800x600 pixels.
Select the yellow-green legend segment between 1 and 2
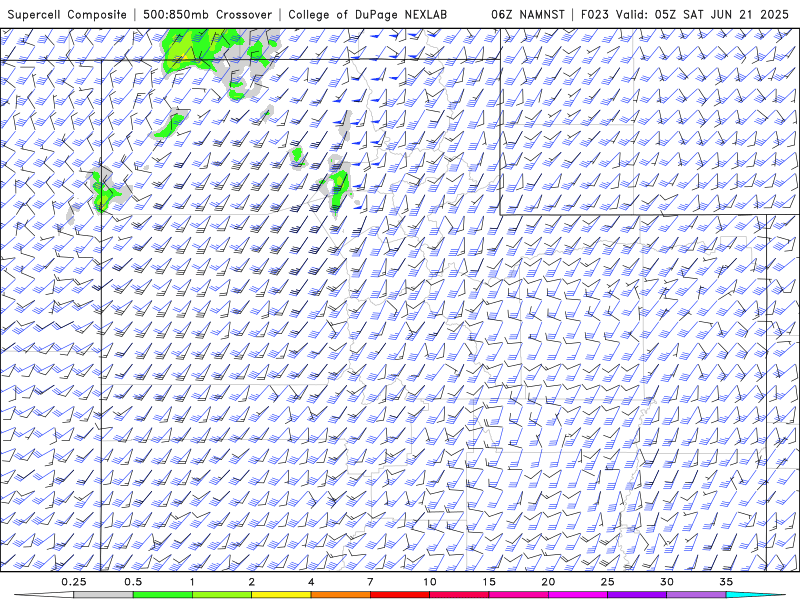pyautogui.click(x=222, y=595)
